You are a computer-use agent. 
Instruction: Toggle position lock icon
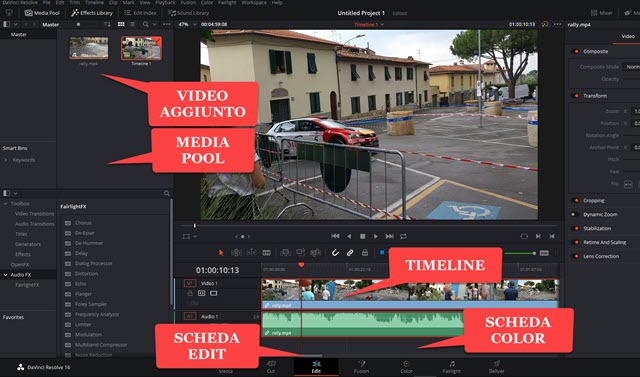[x=364, y=253]
